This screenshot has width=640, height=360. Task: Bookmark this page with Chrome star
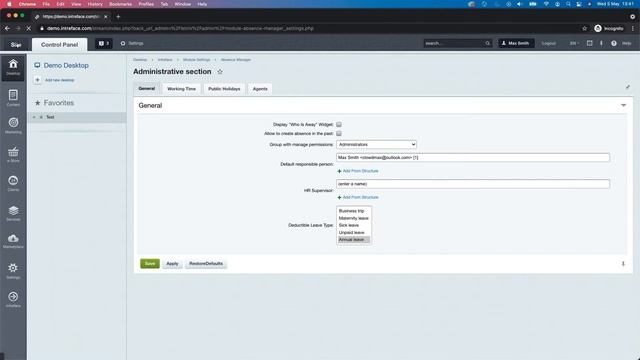(x=584, y=29)
